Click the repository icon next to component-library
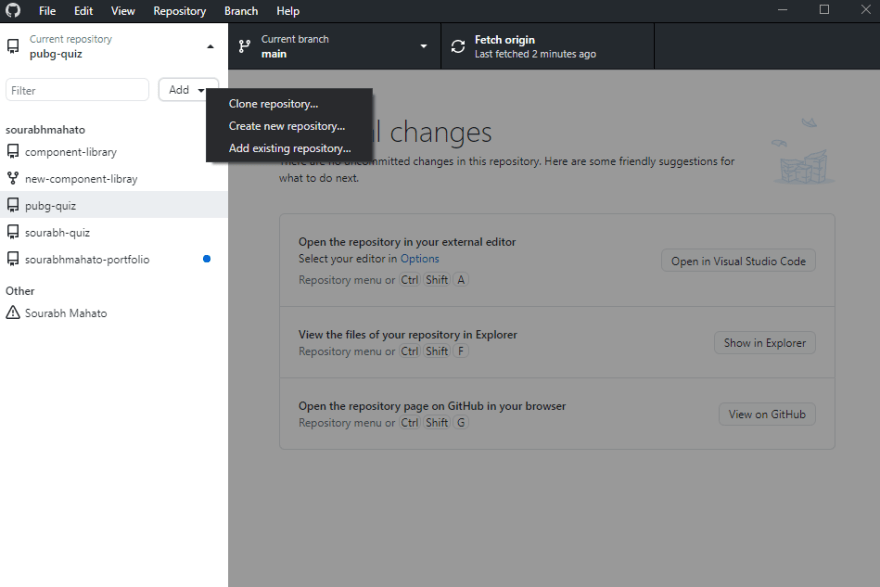Screen dimensions: 880x587 coord(13,152)
